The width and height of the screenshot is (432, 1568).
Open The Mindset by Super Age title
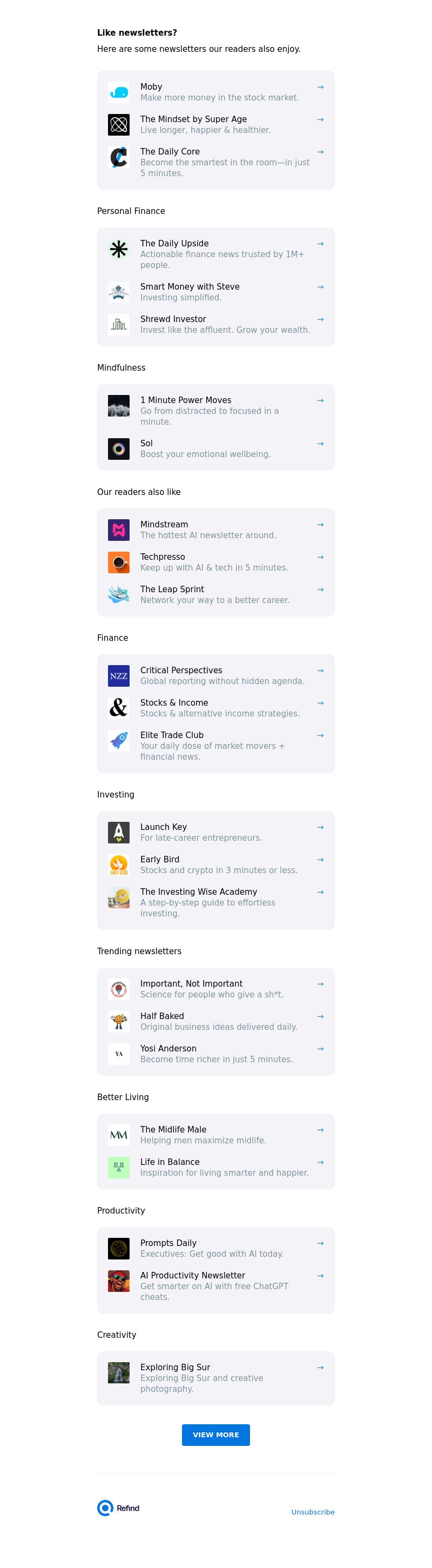click(x=193, y=119)
